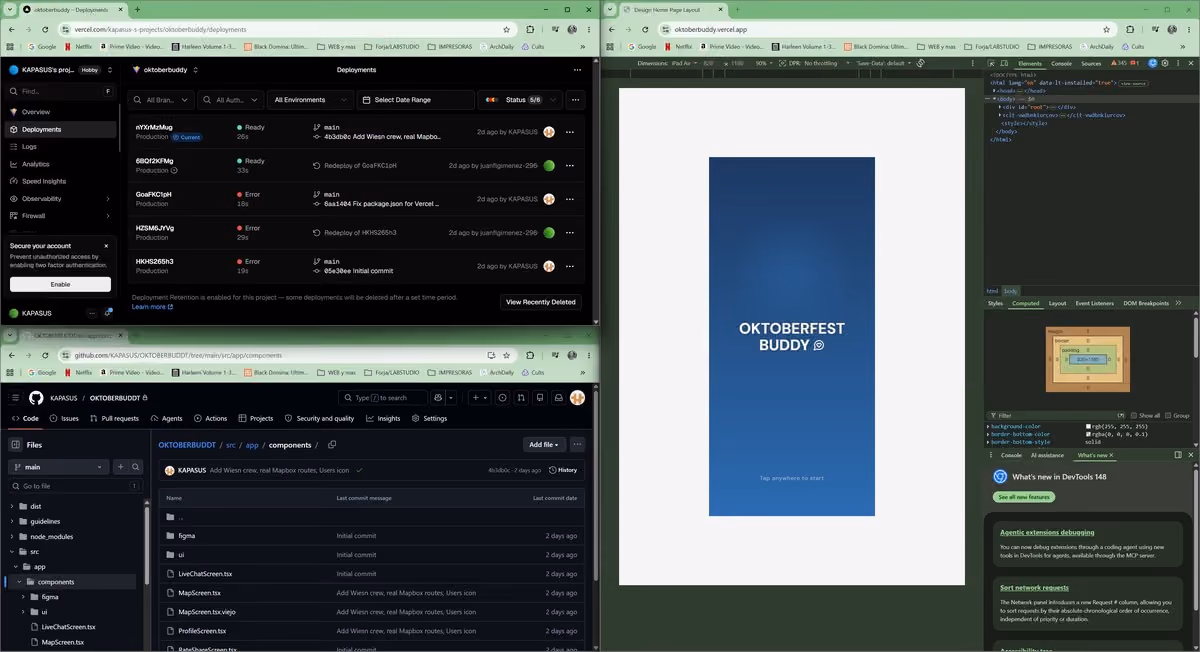
Task: Click the Go to file input
Action: point(75,486)
